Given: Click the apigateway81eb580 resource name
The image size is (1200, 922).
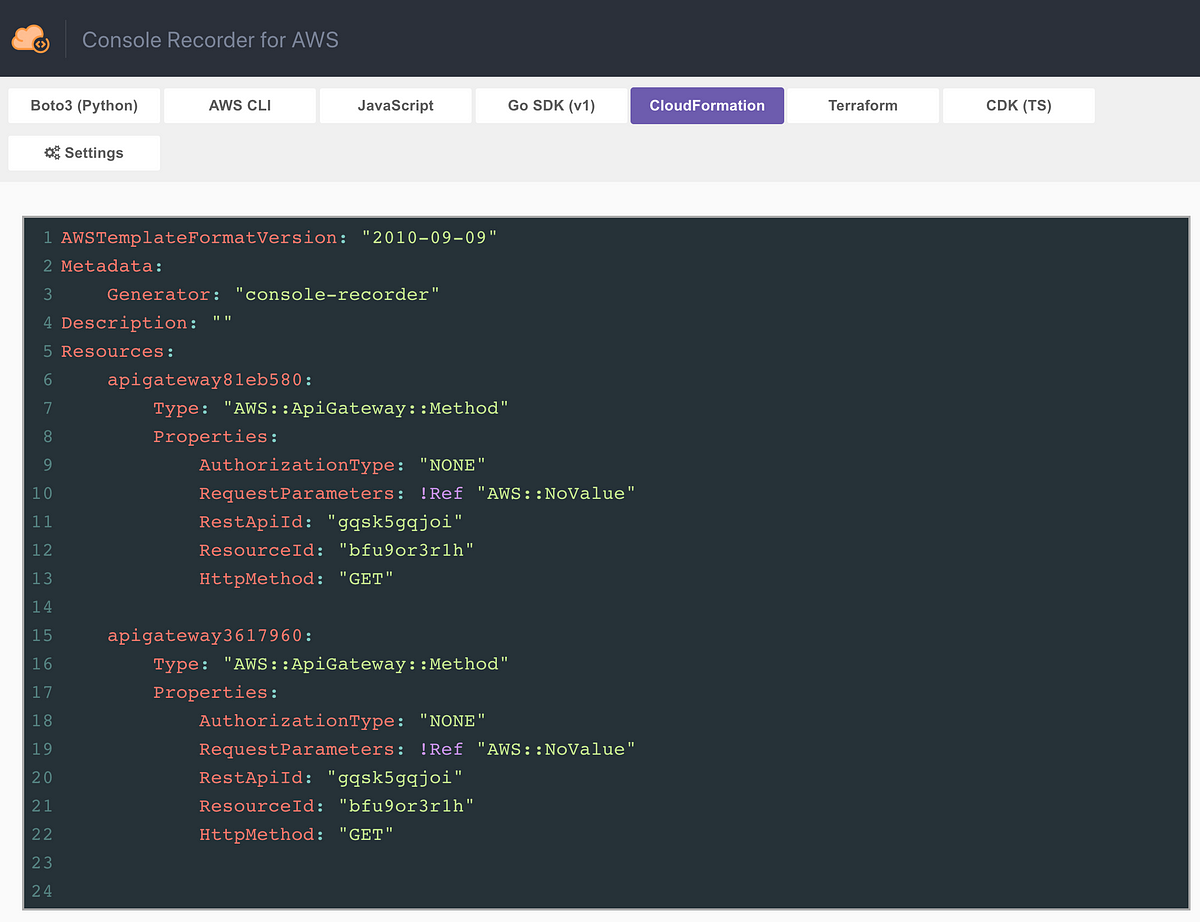Looking at the screenshot, I should click(x=205, y=380).
